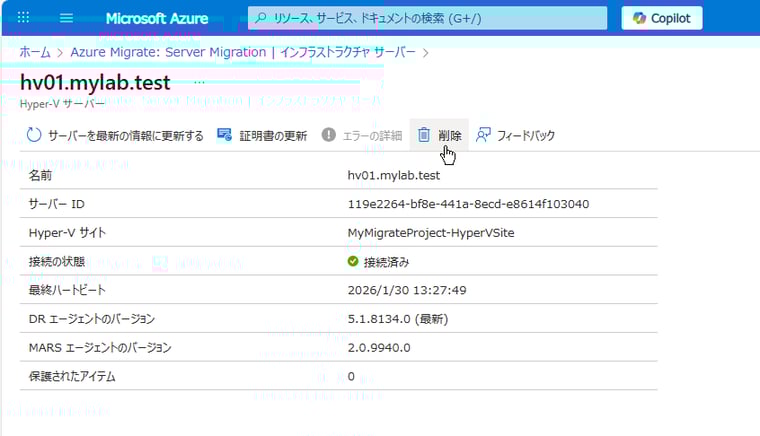
Task: Click the error details exclamation icon
Action: tap(329, 135)
